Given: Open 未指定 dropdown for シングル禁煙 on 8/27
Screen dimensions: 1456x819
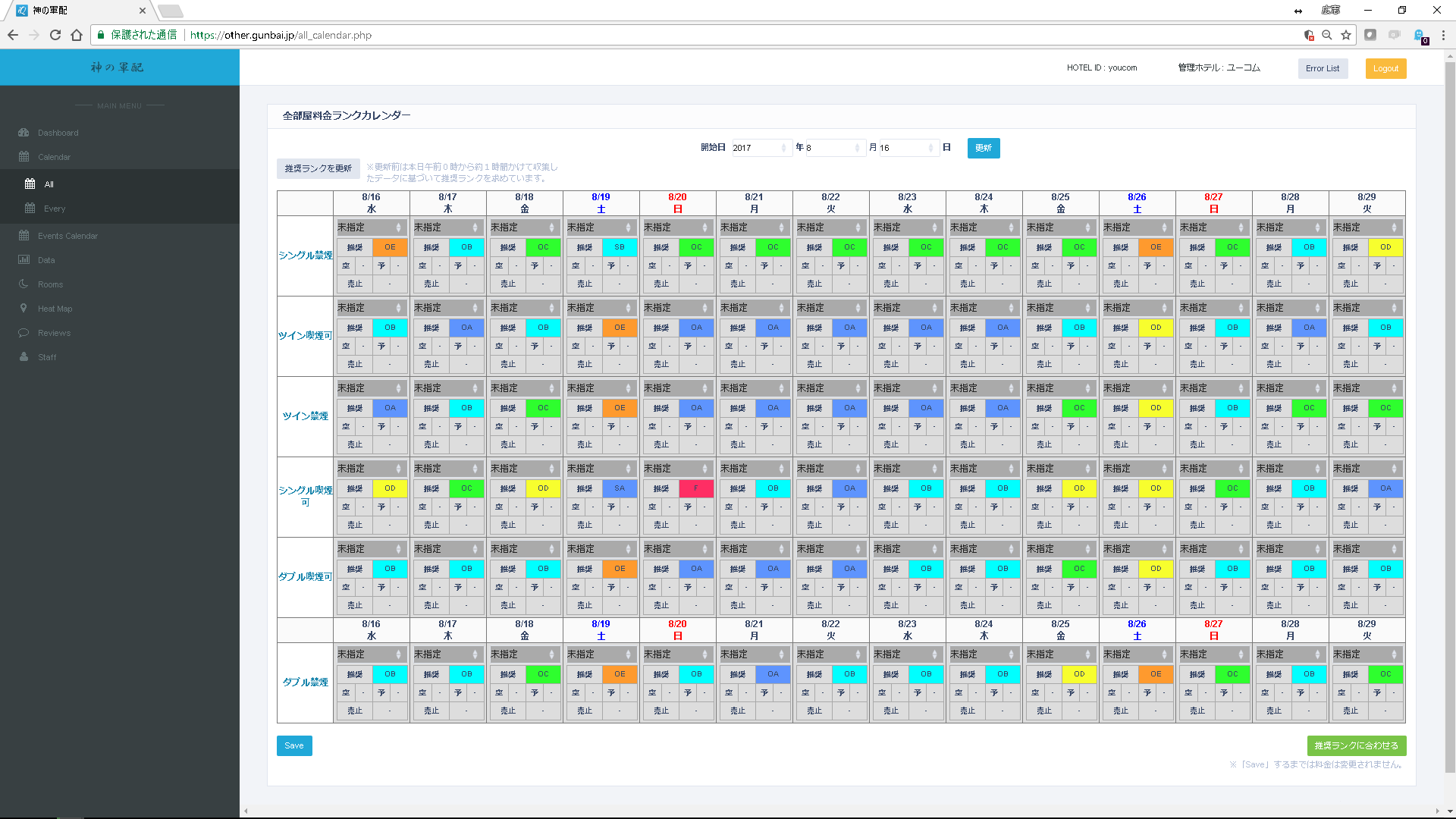Looking at the screenshot, I should [x=1213, y=227].
